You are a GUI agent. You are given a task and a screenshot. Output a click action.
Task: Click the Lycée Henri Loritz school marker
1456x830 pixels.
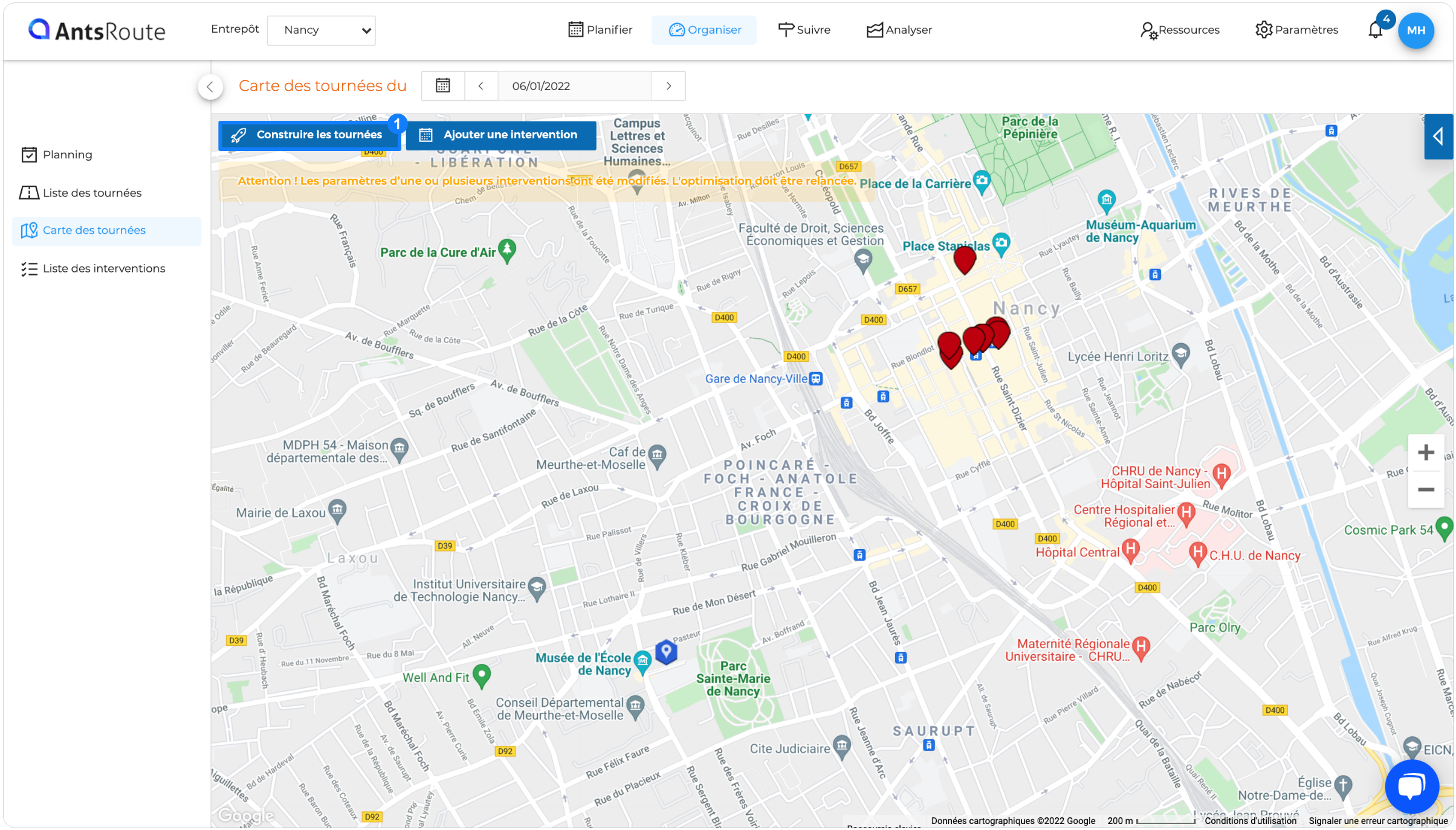[1180, 355]
